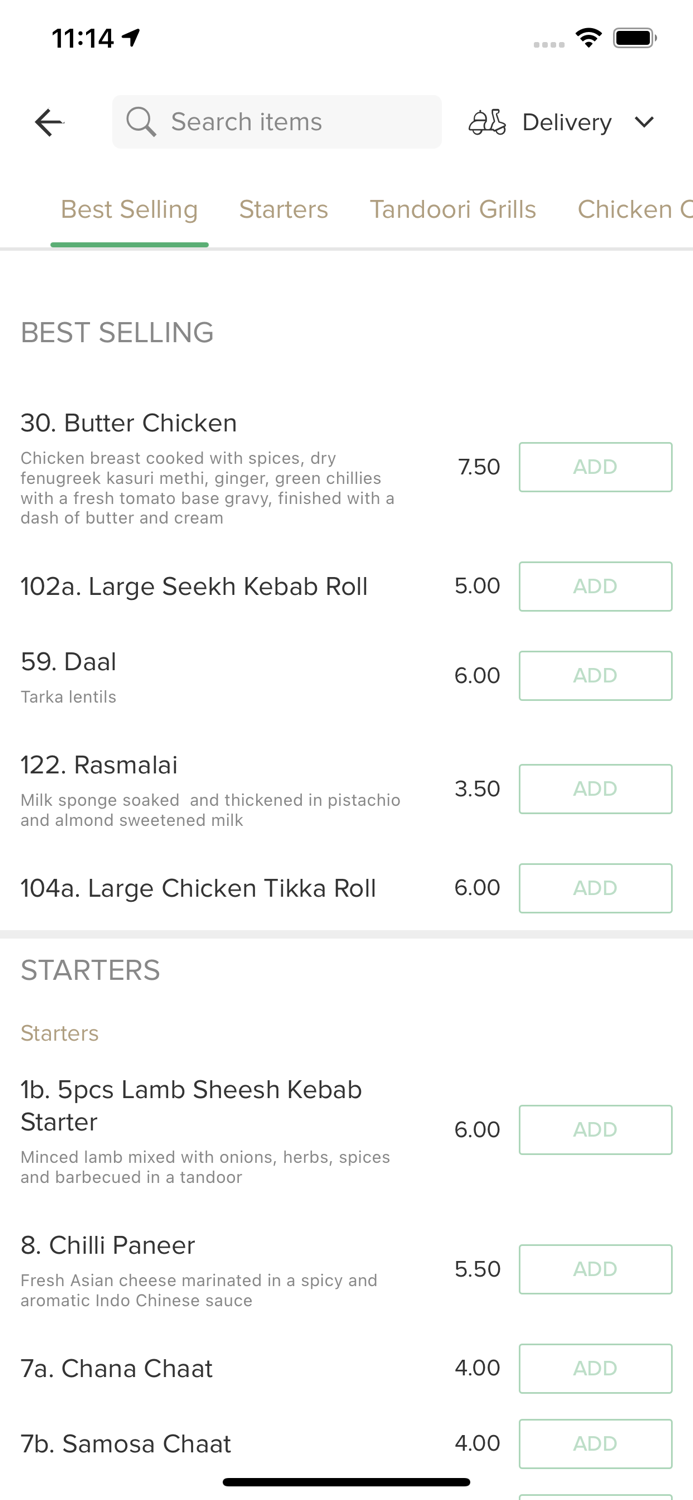
Task: Open the Tandoori Grills category tab
Action: pyautogui.click(x=453, y=209)
